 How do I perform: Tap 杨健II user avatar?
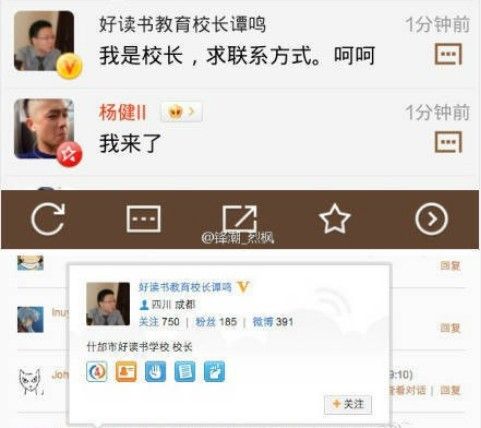point(44,129)
